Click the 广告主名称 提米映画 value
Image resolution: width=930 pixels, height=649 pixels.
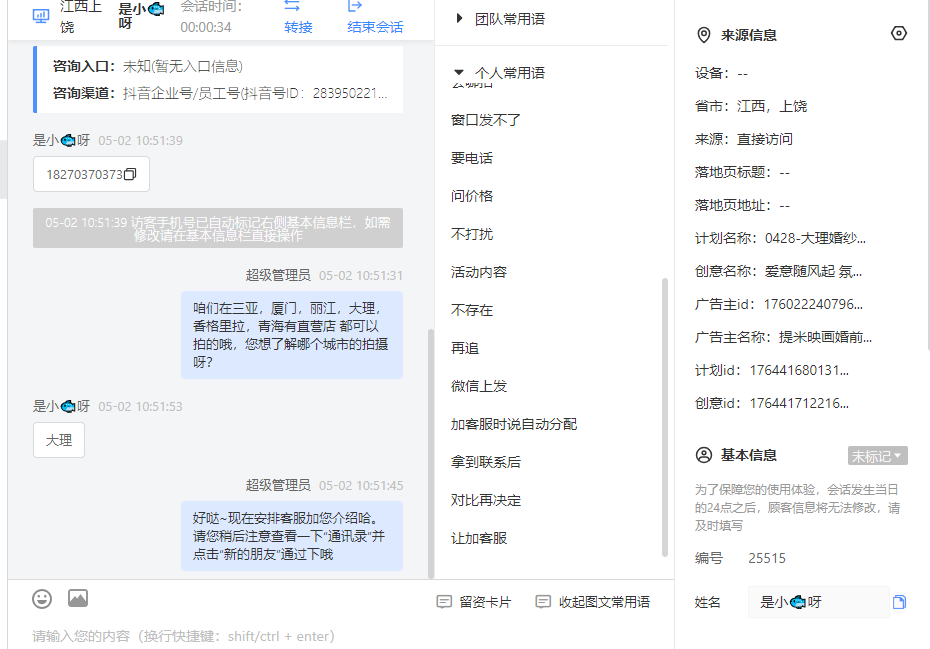825,338
